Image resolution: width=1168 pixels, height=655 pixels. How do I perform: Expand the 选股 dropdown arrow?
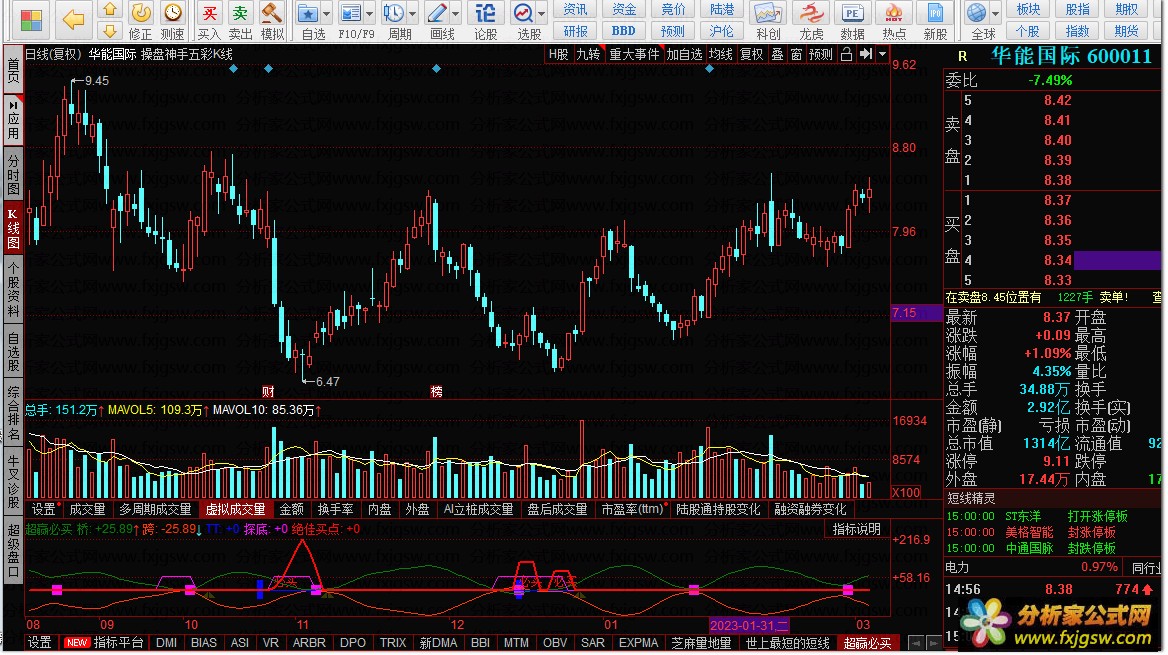pyautogui.click(x=542, y=13)
